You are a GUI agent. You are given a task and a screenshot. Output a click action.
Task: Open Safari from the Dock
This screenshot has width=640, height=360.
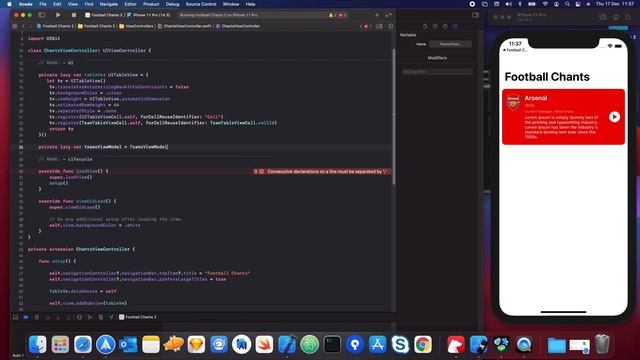(x=83, y=344)
